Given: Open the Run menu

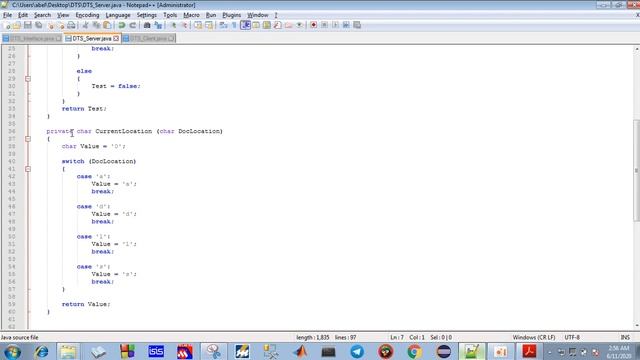Looking at the screenshot, I should [x=211, y=15].
